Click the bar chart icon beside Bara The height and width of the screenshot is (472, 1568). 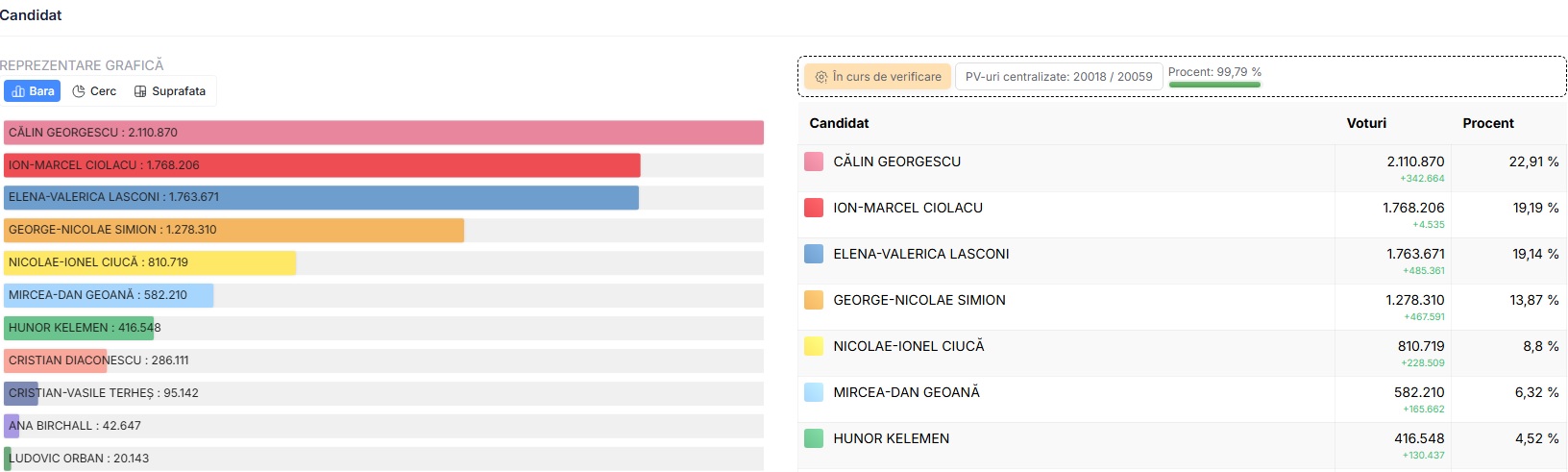coord(18,91)
